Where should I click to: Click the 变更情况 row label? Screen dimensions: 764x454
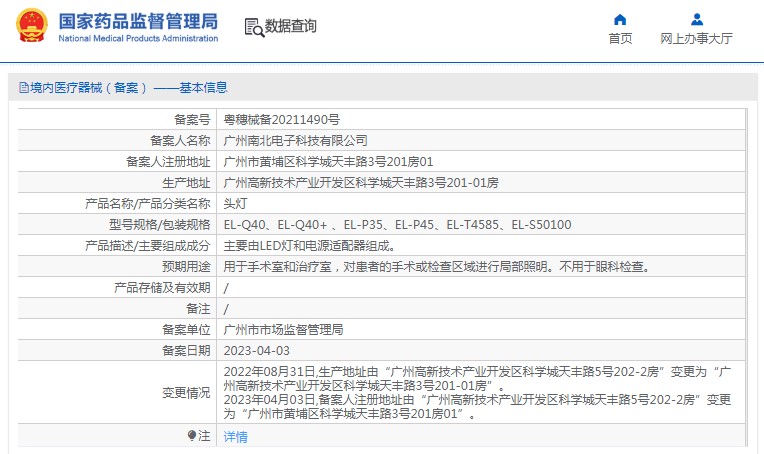pyautogui.click(x=186, y=393)
